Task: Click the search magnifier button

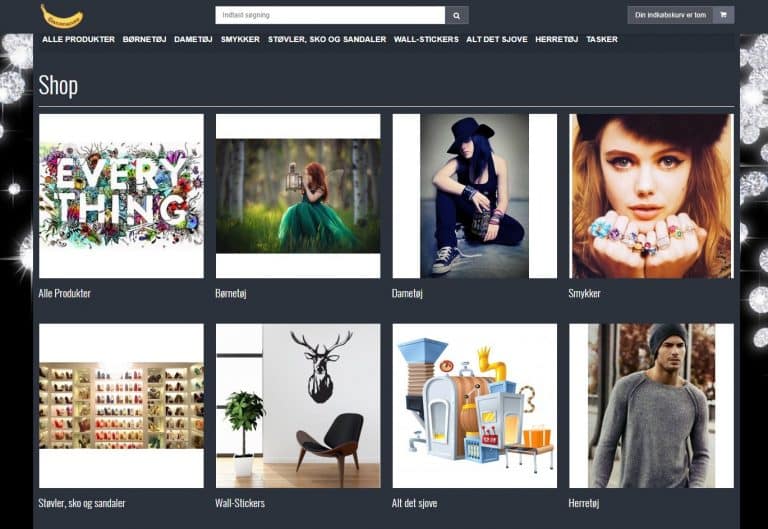Action: (x=457, y=15)
